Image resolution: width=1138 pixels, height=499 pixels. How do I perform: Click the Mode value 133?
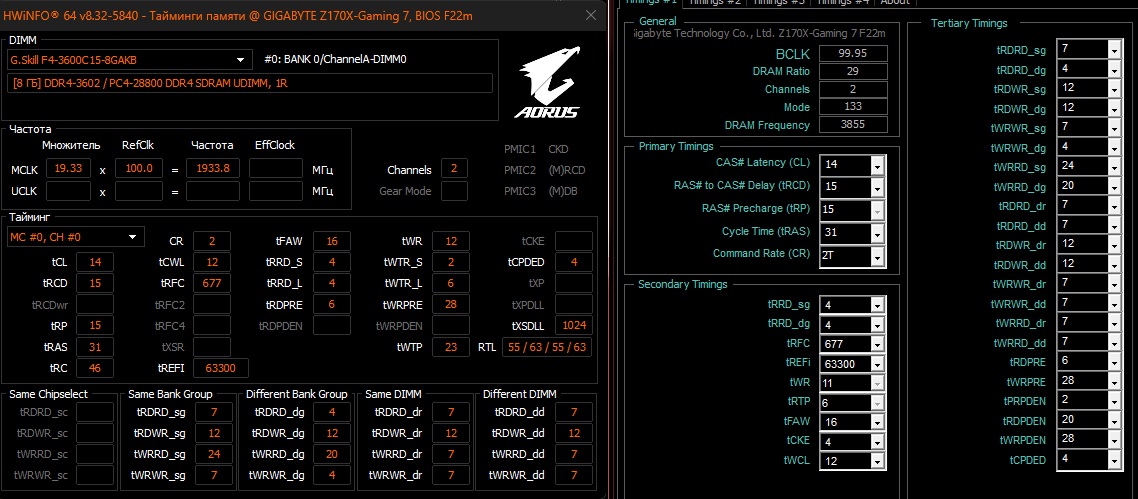(853, 107)
